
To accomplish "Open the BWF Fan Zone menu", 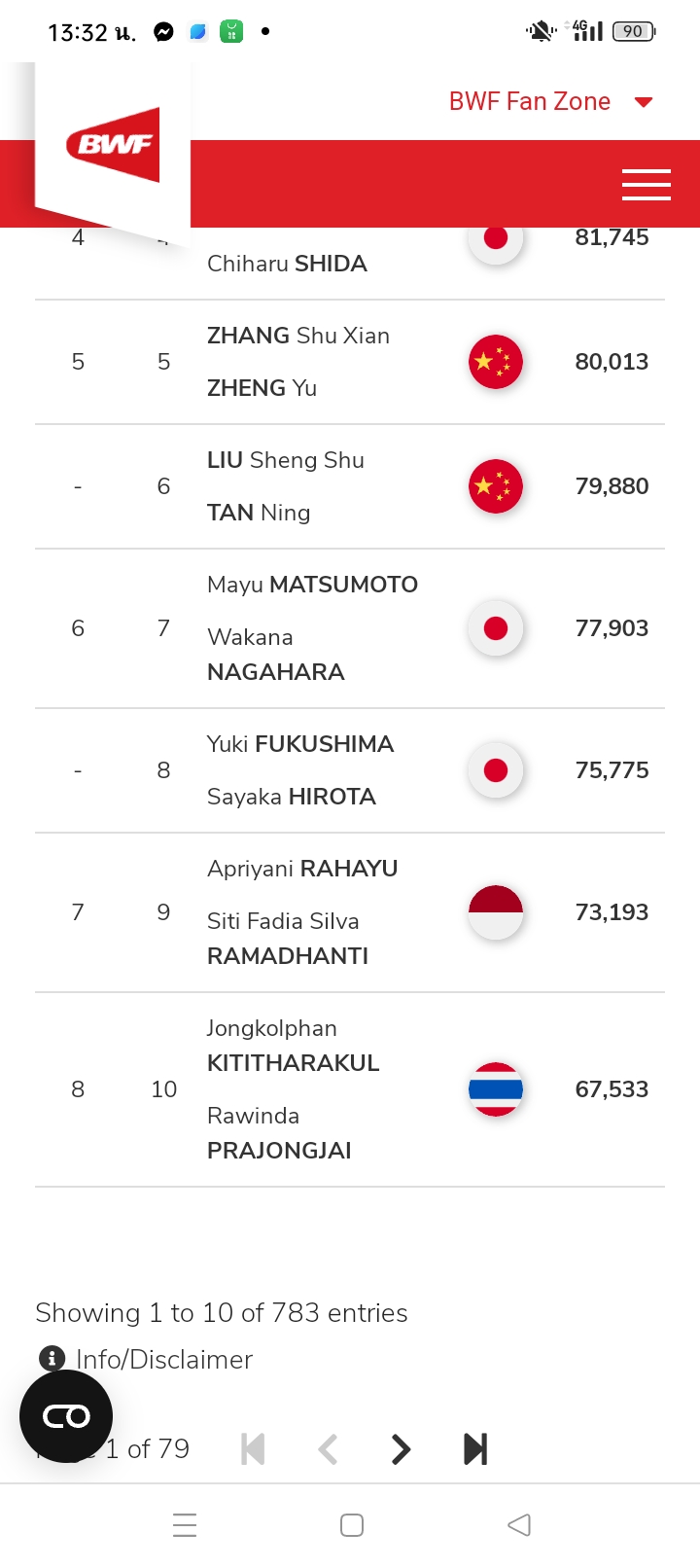I will click(530, 101).
